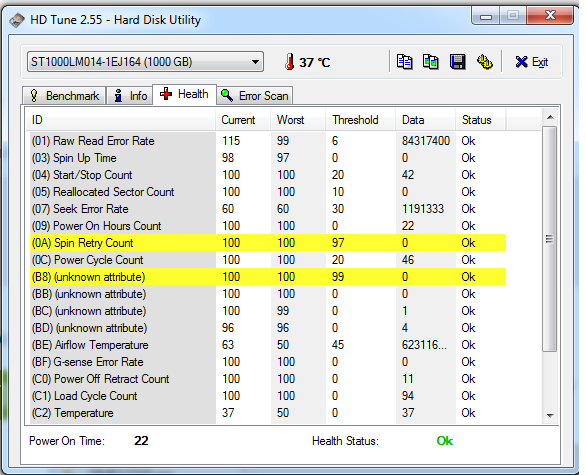Select the (07) Seek Error Rate row
Viewport: 586px width, 475px height.
[268, 209]
